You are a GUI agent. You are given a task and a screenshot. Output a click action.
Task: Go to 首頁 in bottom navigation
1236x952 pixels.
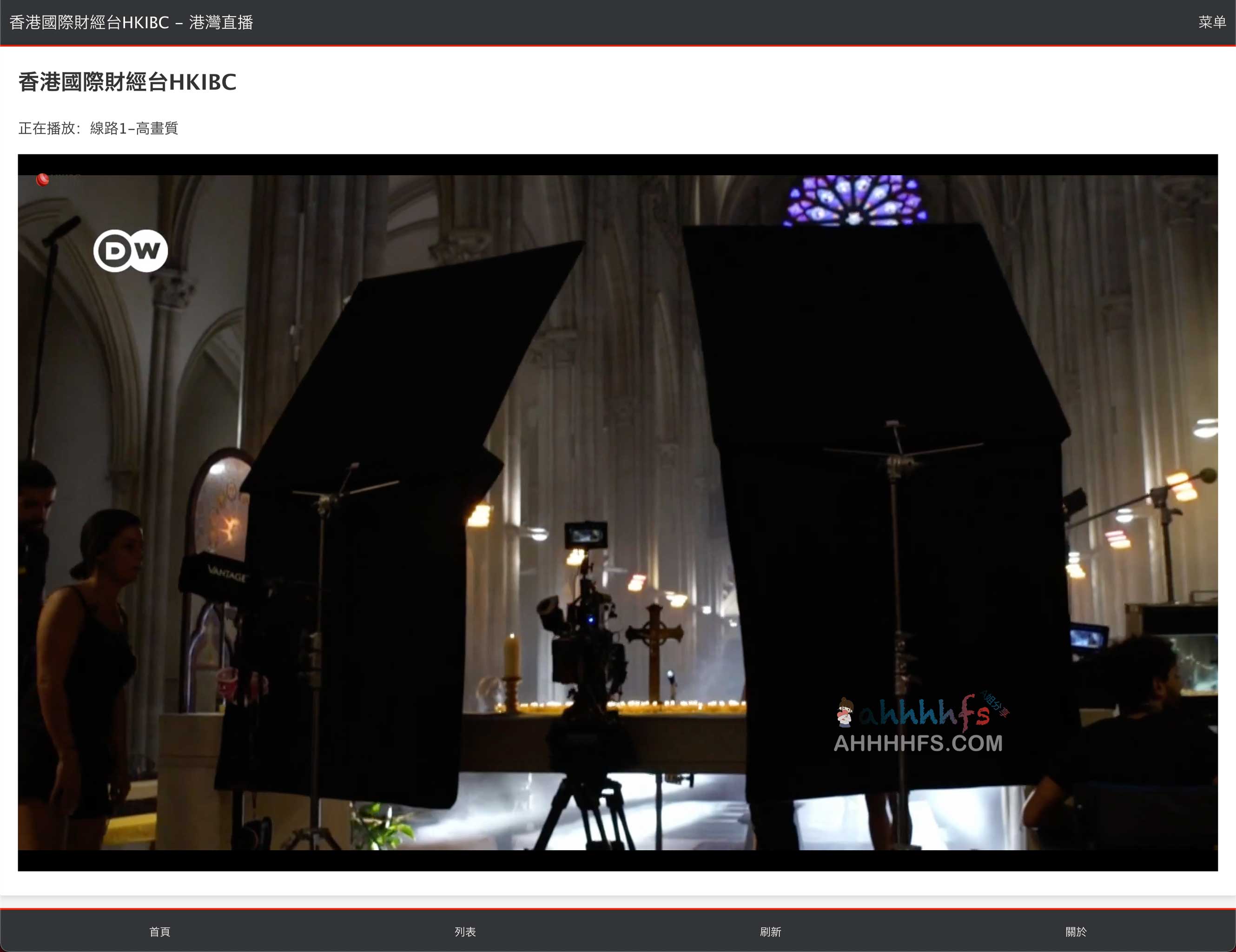pyautogui.click(x=159, y=932)
